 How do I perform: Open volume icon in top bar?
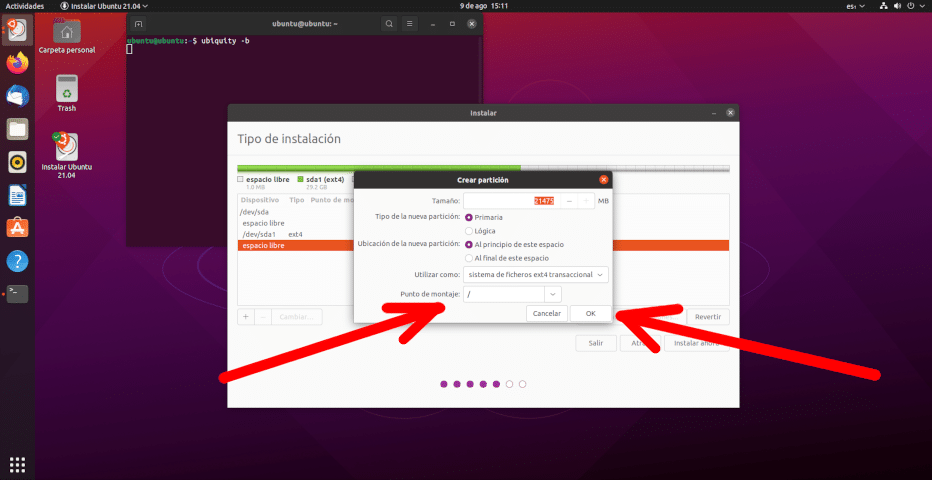pyautogui.click(x=899, y=6)
